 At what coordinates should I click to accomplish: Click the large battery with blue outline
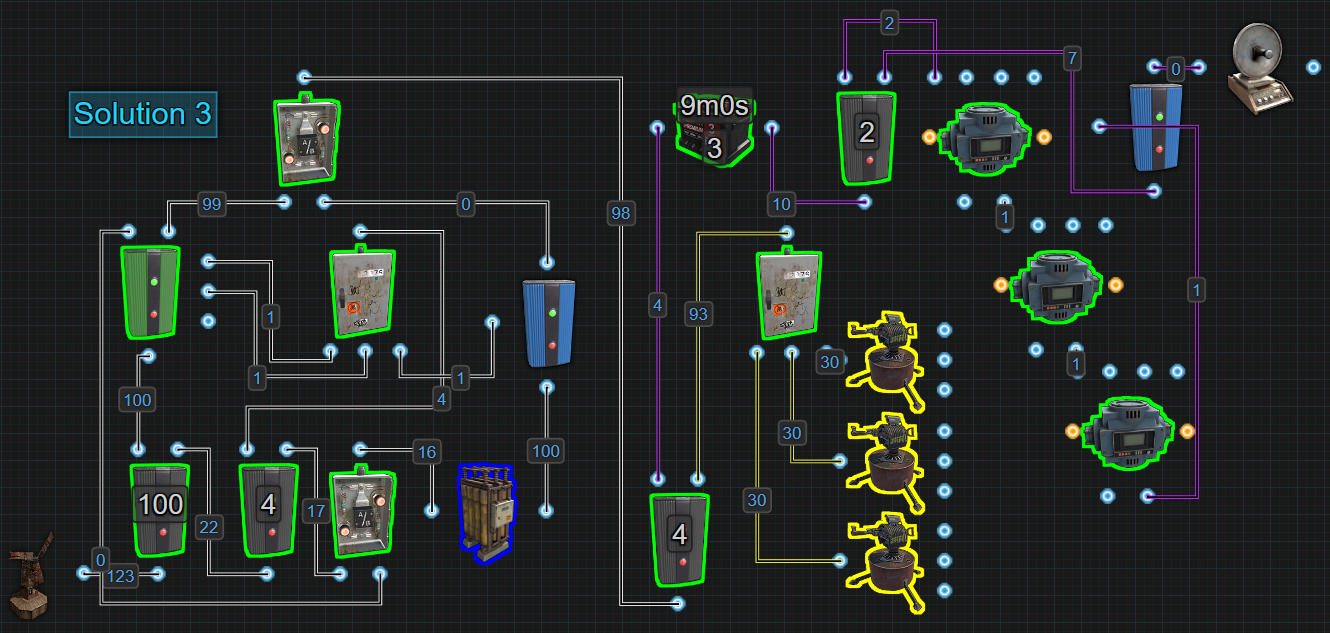coord(487,511)
